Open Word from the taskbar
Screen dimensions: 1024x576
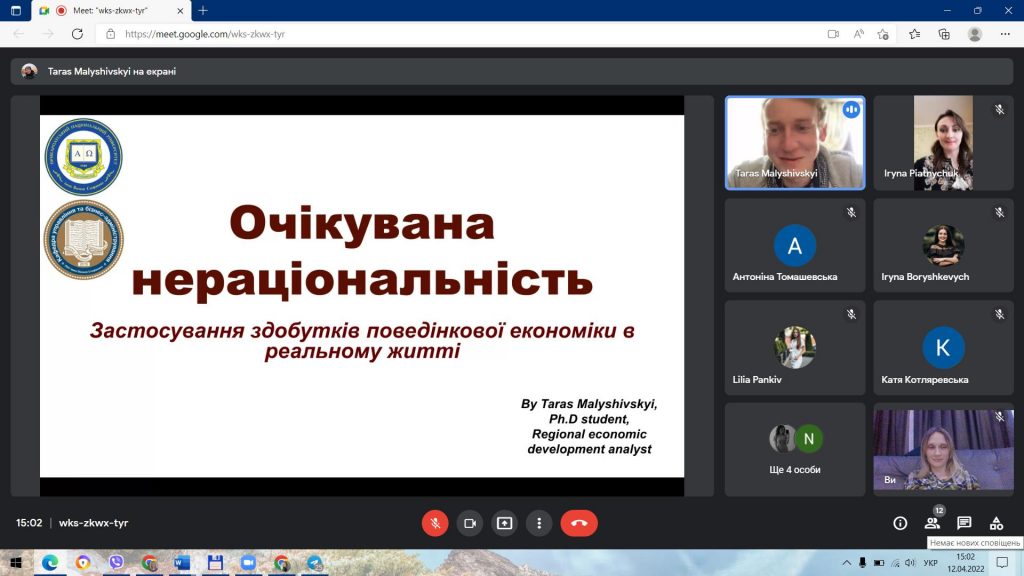pyautogui.click(x=182, y=562)
